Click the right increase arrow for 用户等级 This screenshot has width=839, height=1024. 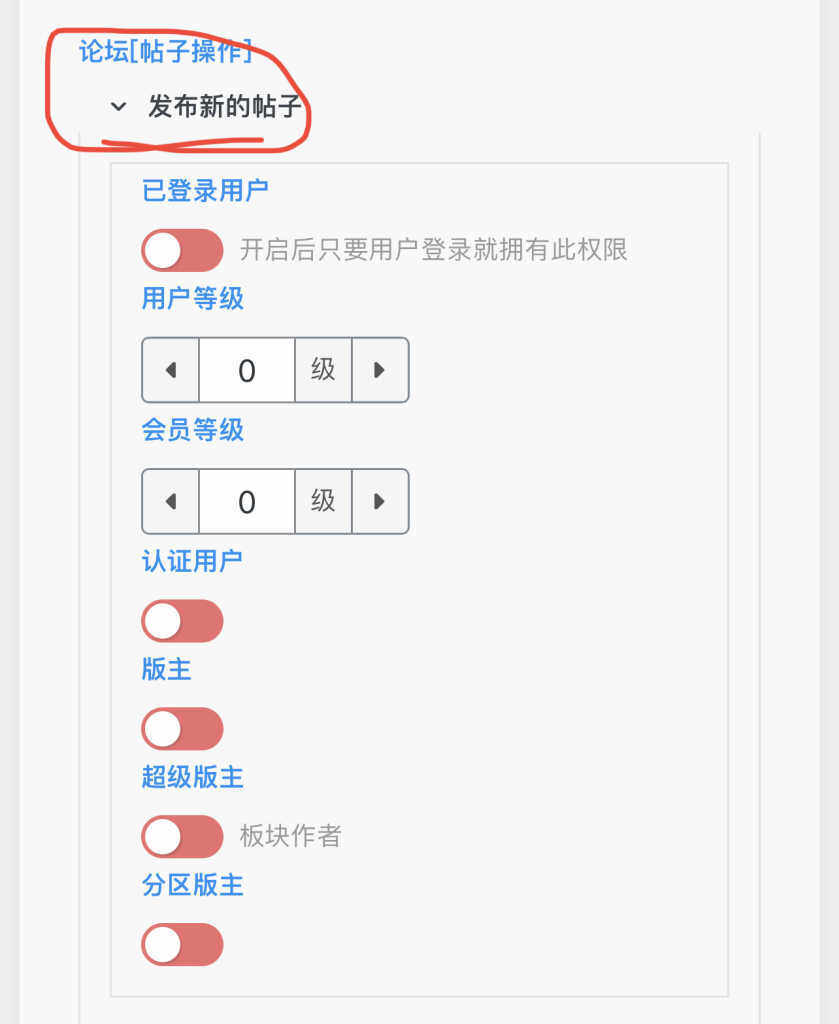point(381,370)
